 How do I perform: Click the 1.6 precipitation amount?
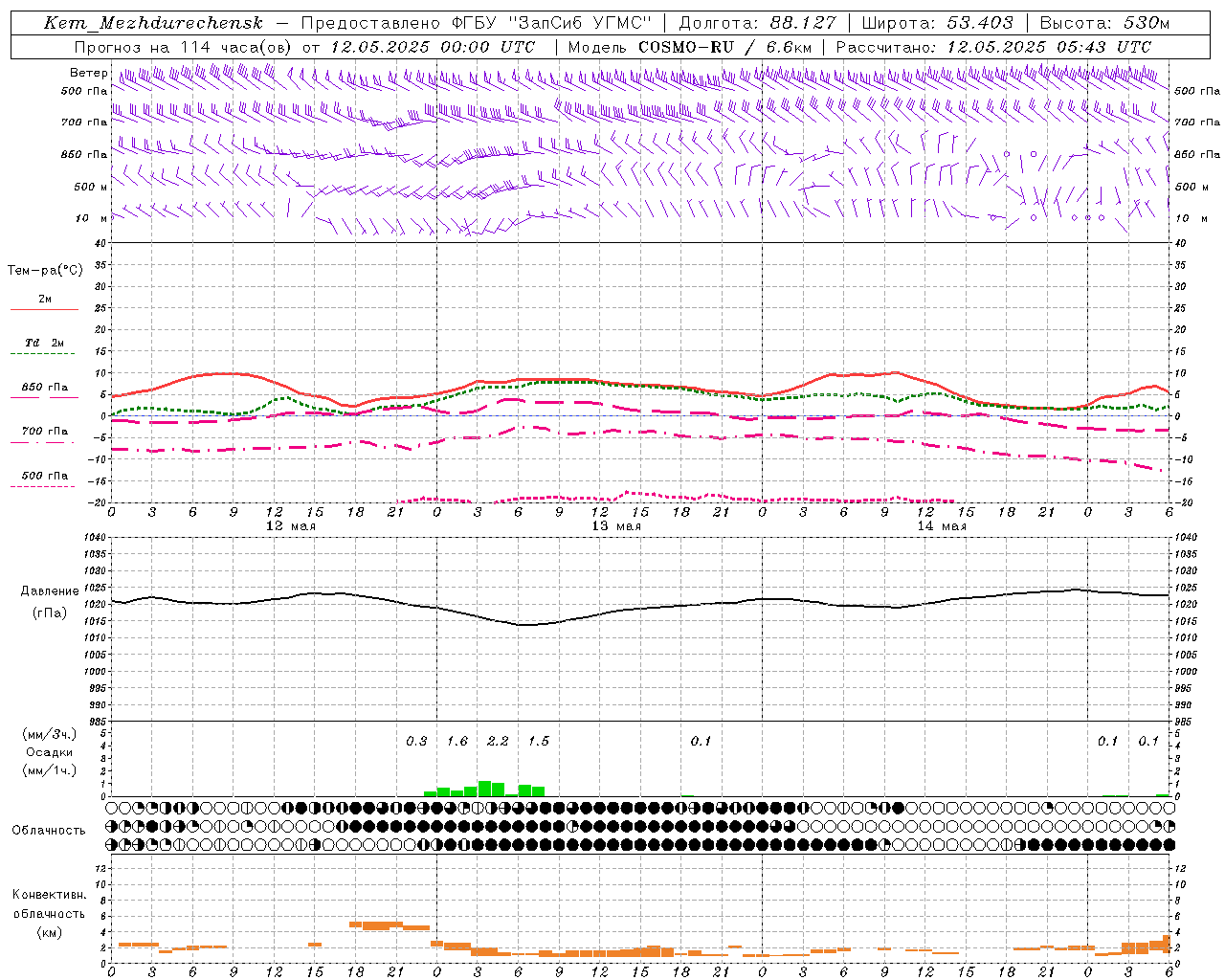pos(457,741)
